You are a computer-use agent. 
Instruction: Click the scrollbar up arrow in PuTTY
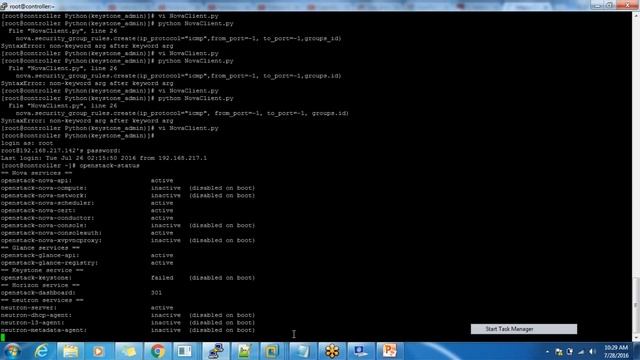pyautogui.click(x=636, y=16)
